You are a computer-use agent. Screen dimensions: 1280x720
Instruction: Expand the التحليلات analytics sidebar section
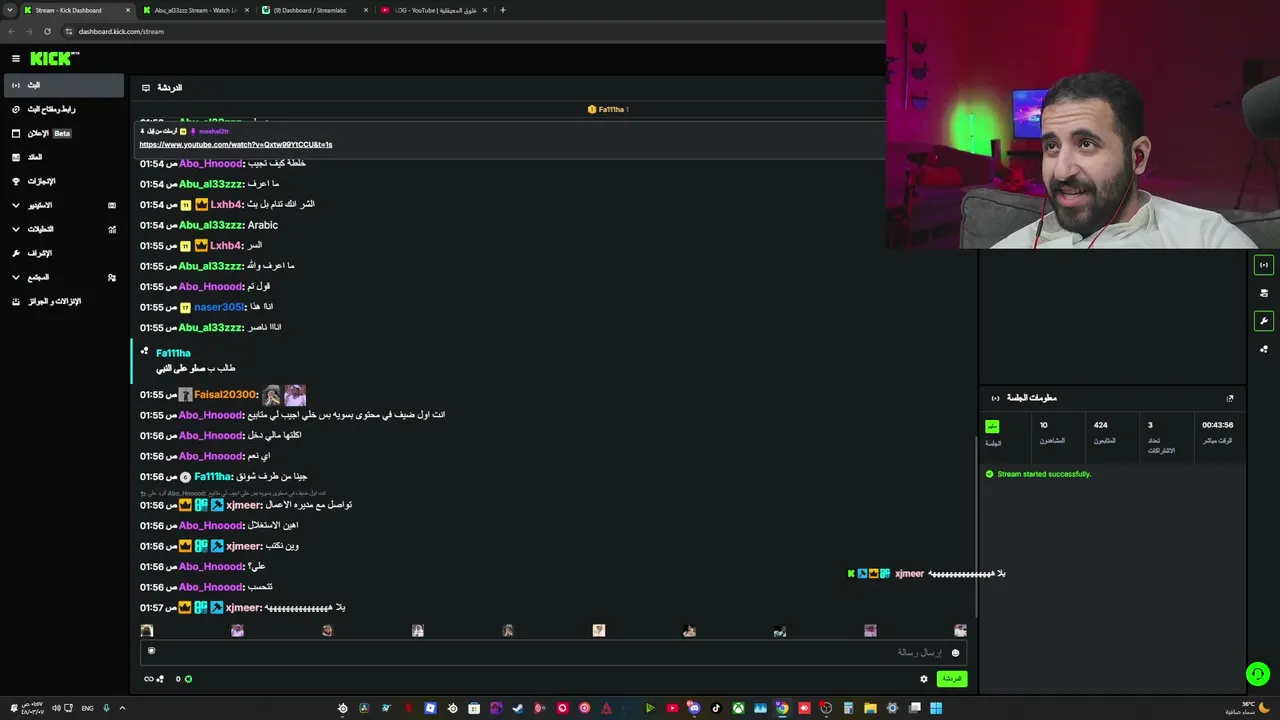64,229
